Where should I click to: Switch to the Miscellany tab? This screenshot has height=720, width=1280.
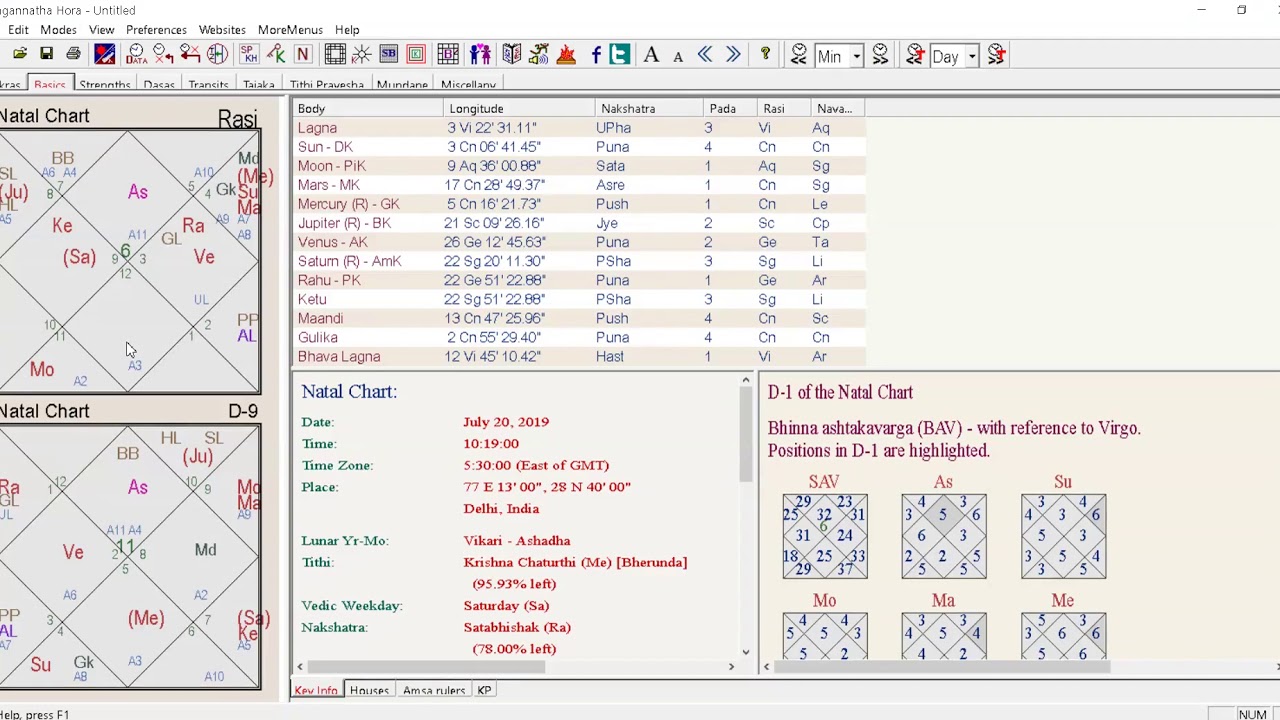pos(468,85)
